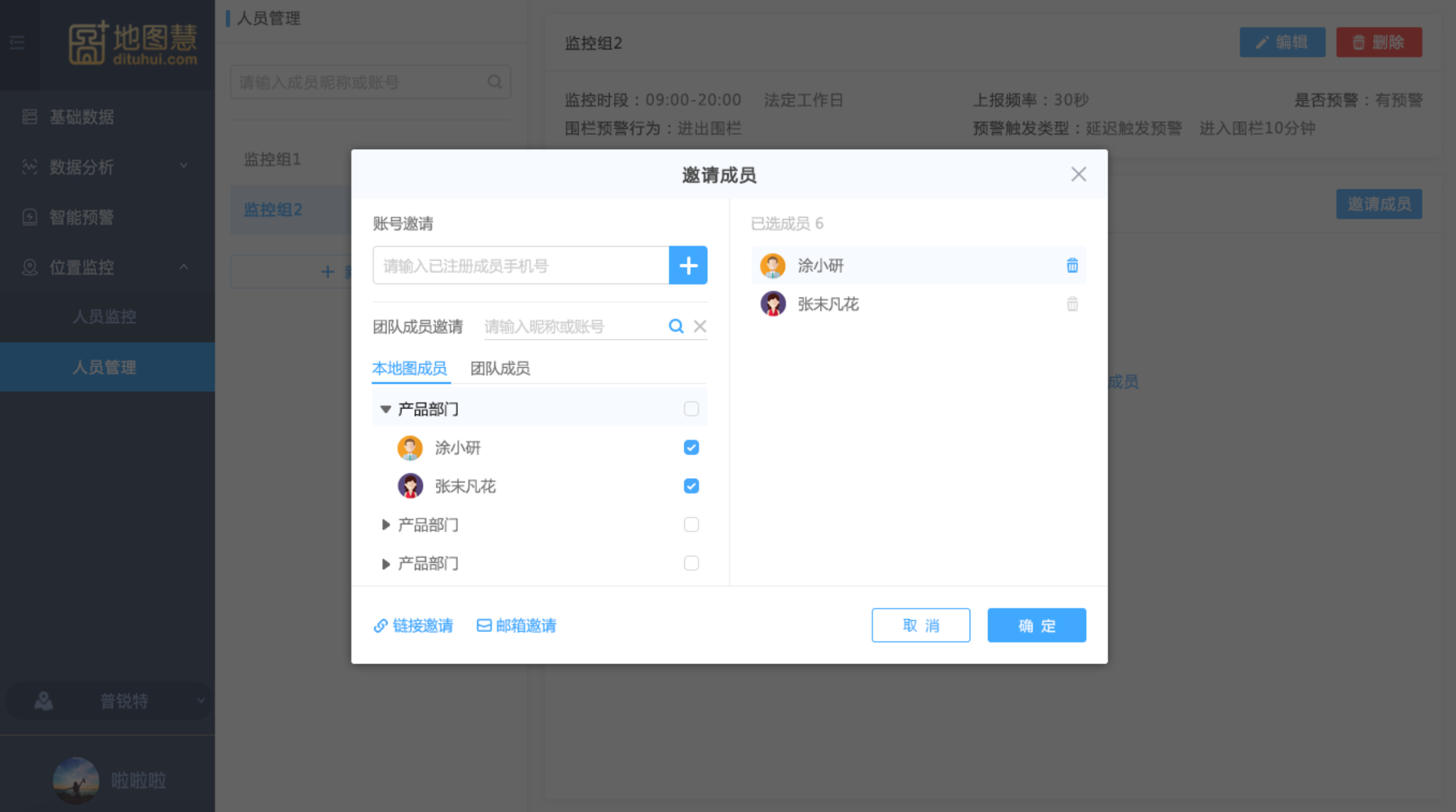Expand the last 产品部门 group
The image size is (1456, 812).
pyautogui.click(x=386, y=564)
